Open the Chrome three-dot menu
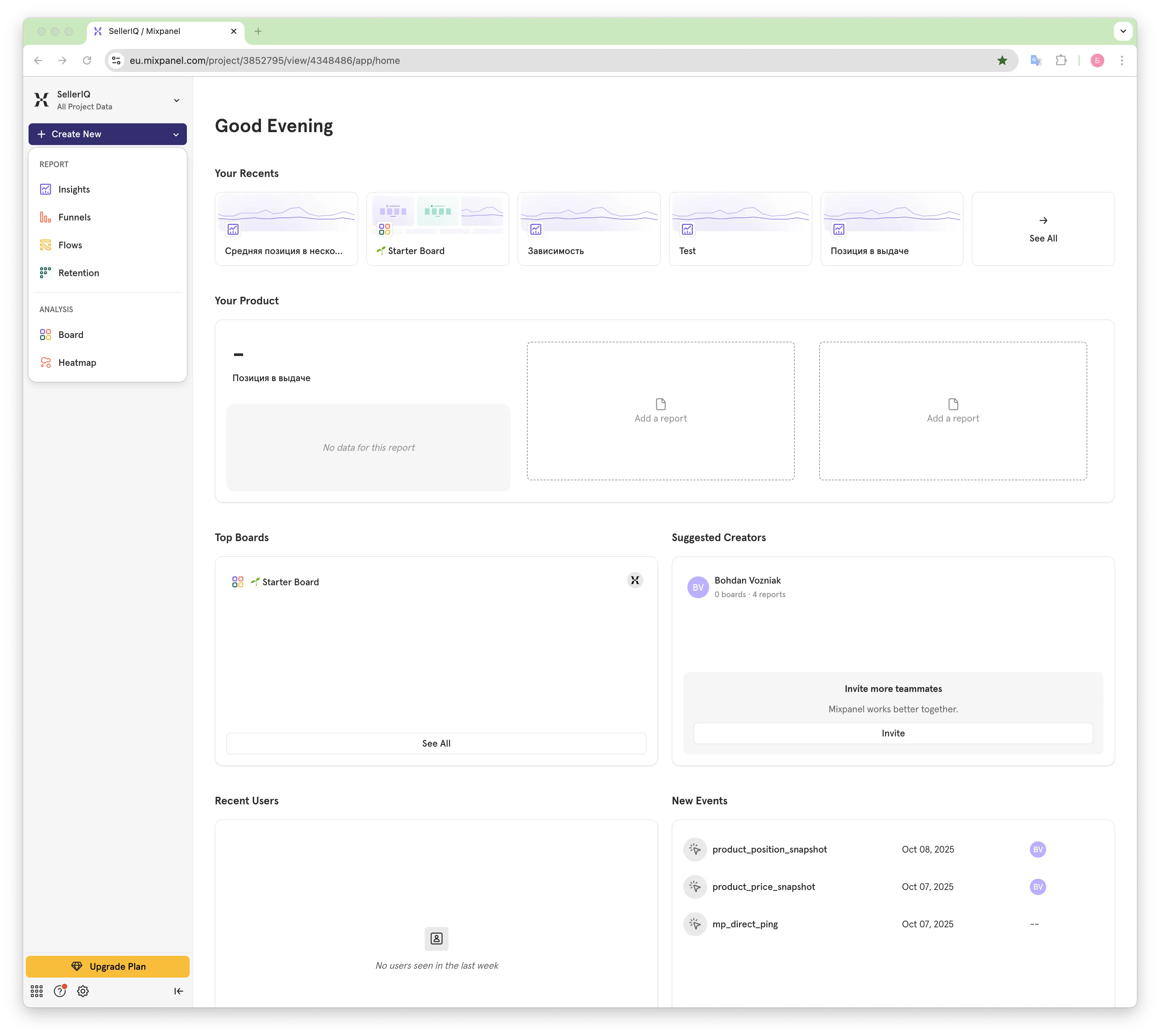 point(1122,60)
